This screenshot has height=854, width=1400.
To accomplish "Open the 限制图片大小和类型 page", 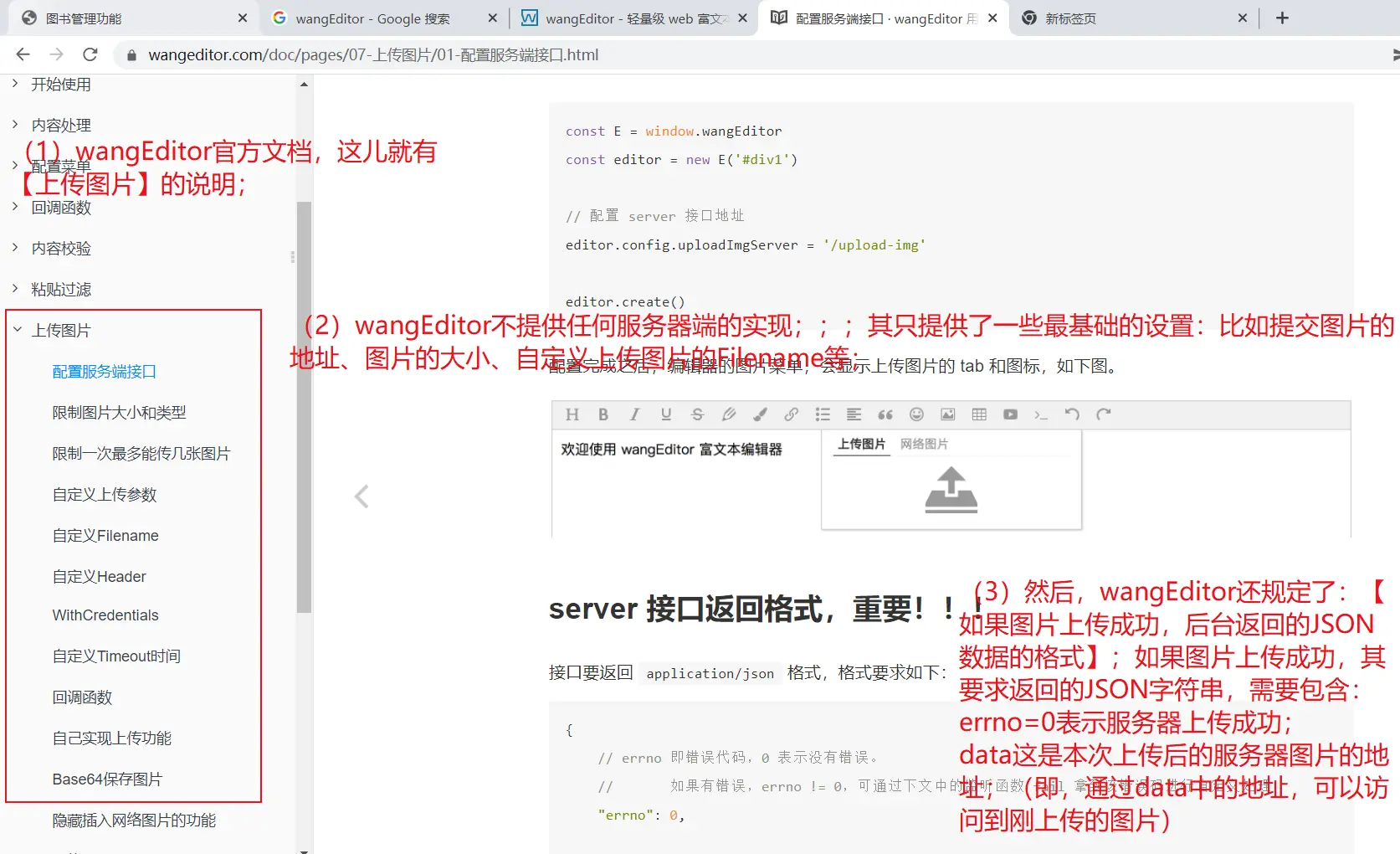I will 120,412.
